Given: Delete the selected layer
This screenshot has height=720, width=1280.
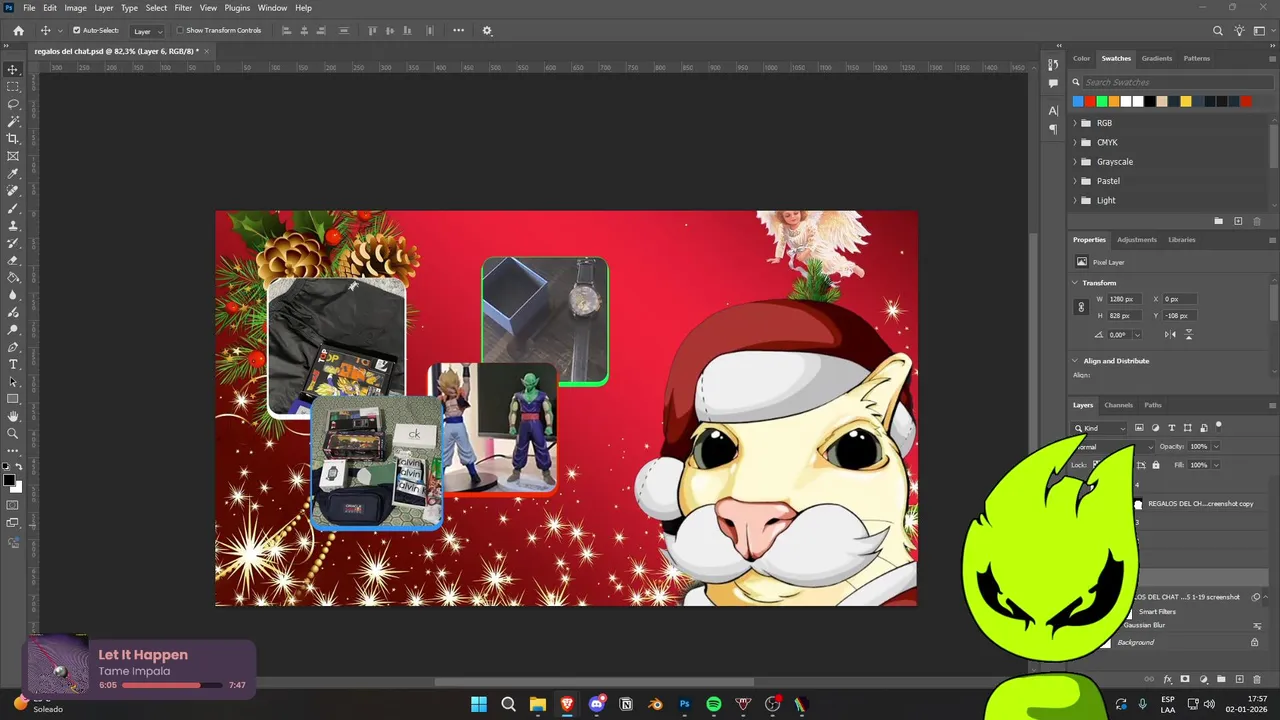Looking at the screenshot, I should [1257, 680].
